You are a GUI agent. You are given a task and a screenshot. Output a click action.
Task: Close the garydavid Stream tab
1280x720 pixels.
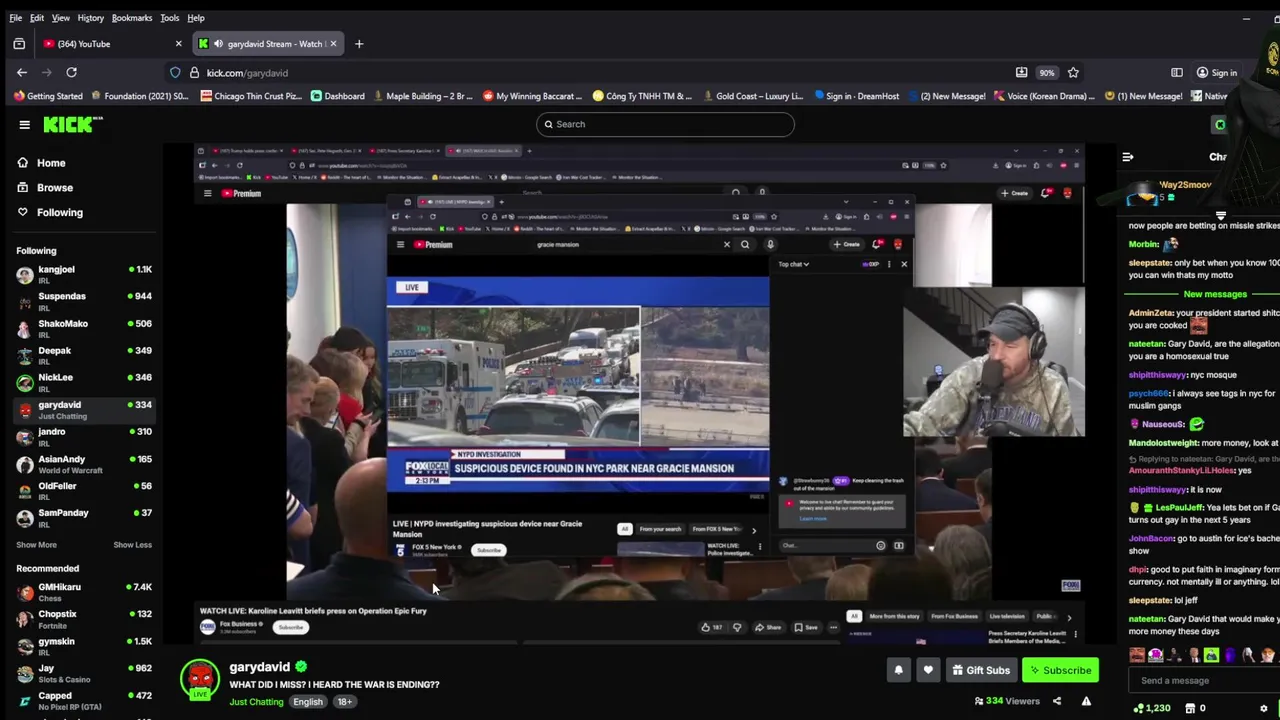pyautogui.click(x=333, y=44)
